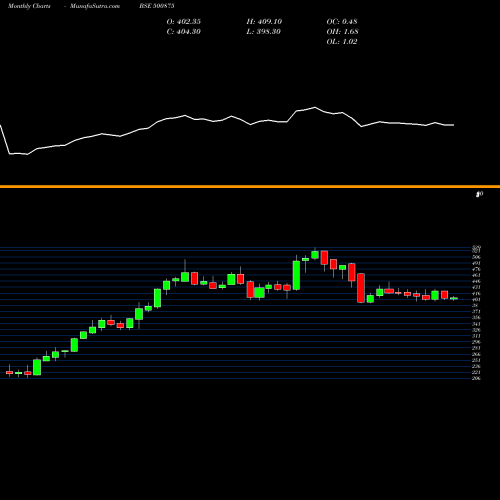The width and height of the screenshot is (500, 500).
Task: Click the 416 price axis label
Action: coord(477,293)
